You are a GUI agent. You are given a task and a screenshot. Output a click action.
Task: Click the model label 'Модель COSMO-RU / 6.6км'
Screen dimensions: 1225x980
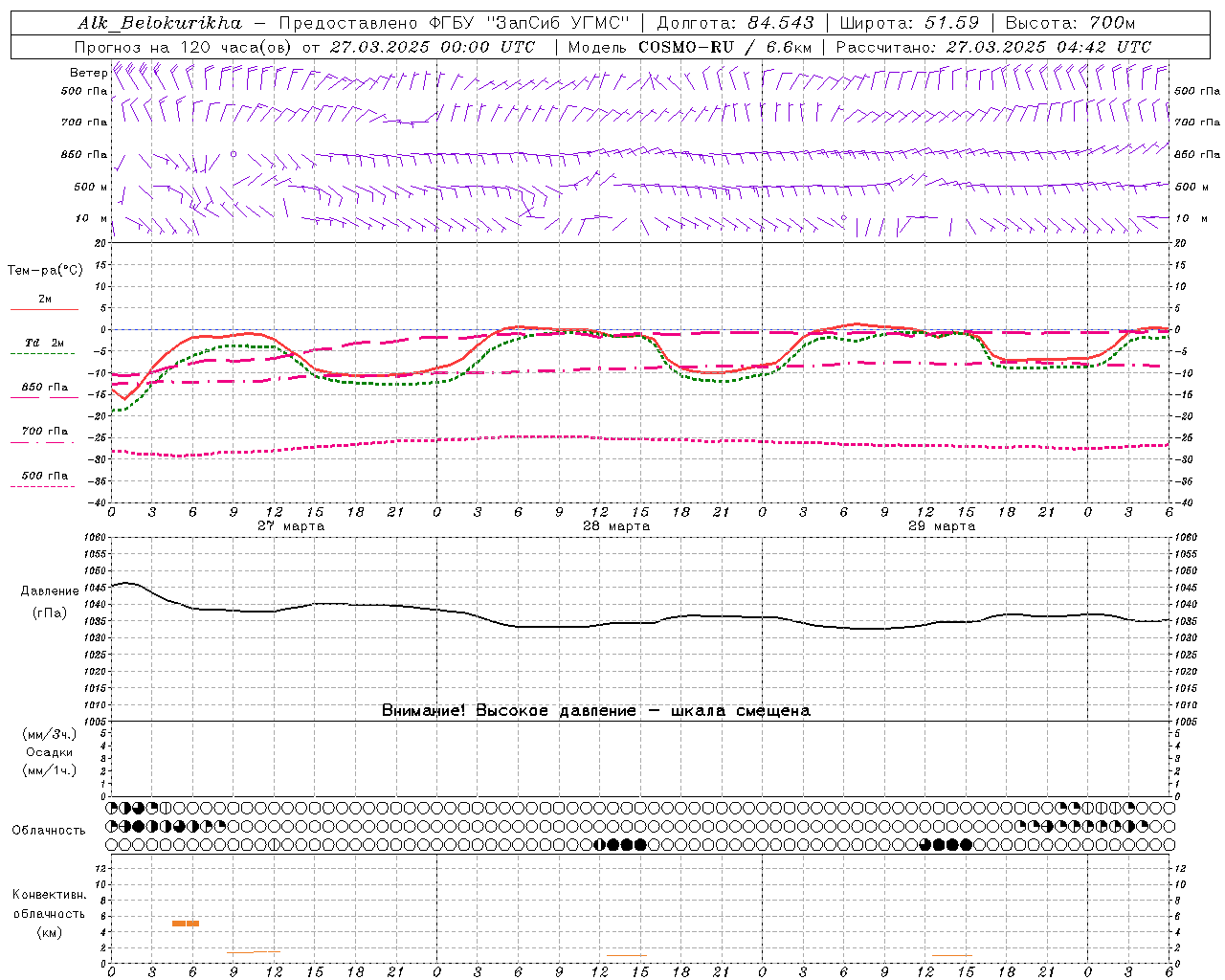(689, 47)
